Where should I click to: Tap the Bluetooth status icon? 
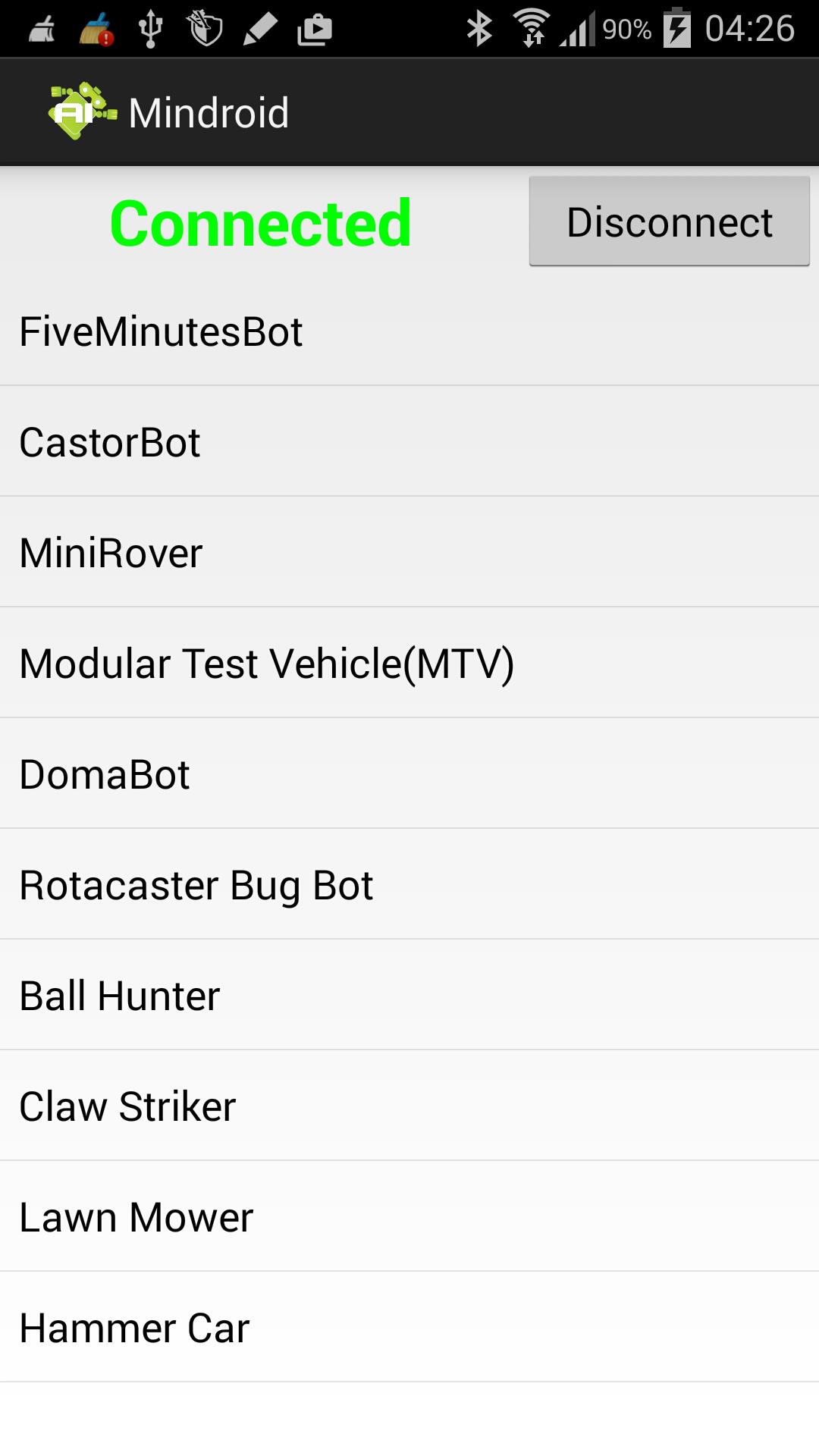coord(478,27)
